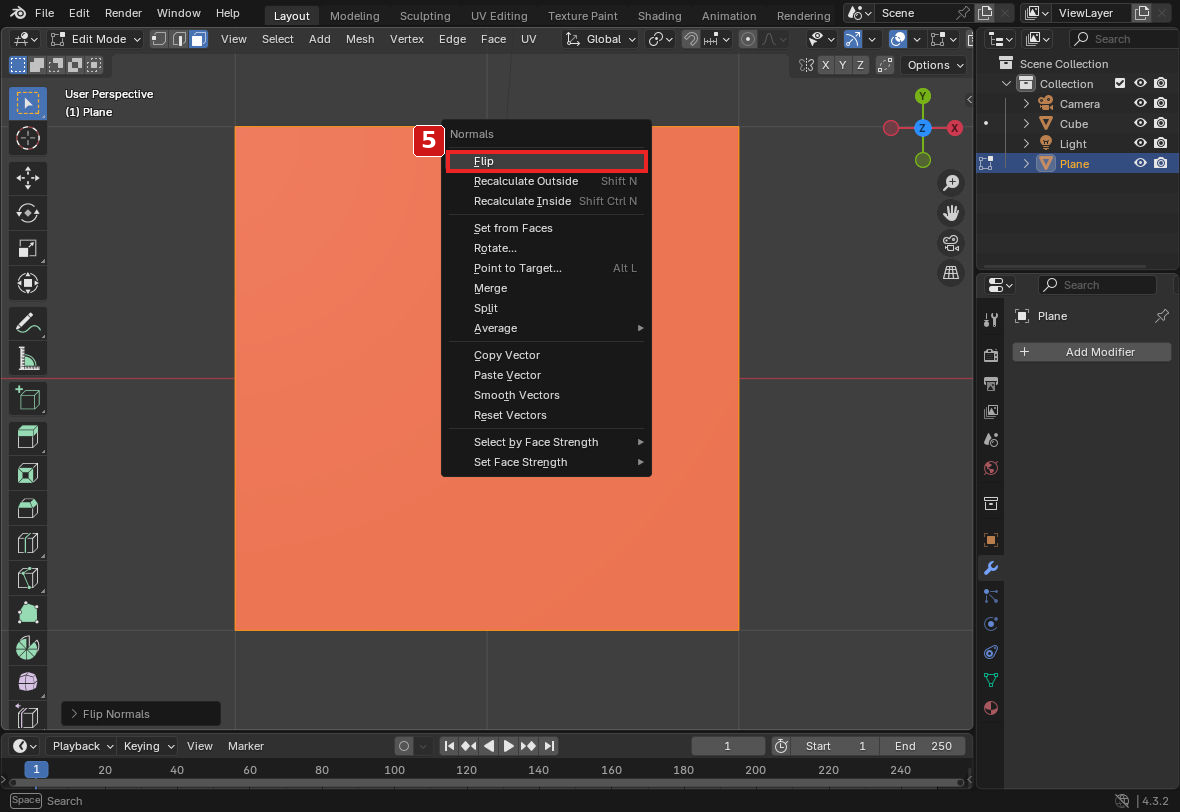The image size is (1180, 812).
Task: Uncheck the Collection exclude checkbox
Action: click(1120, 84)
